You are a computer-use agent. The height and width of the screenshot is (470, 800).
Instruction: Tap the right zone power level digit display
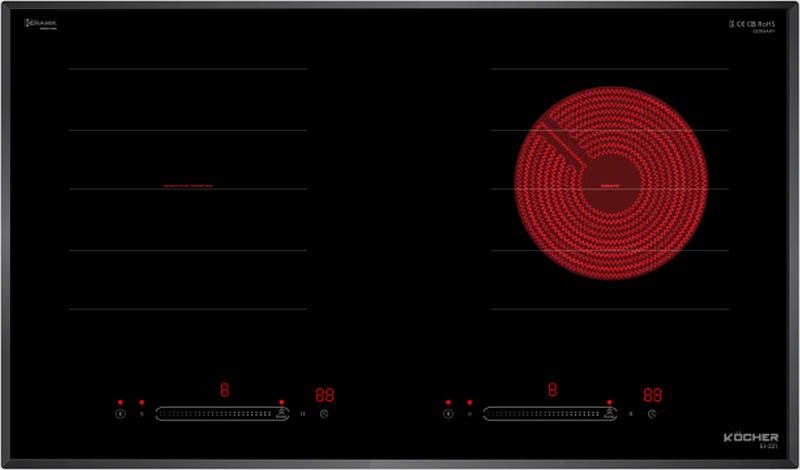pyautogui.click(x=552, y=390)
